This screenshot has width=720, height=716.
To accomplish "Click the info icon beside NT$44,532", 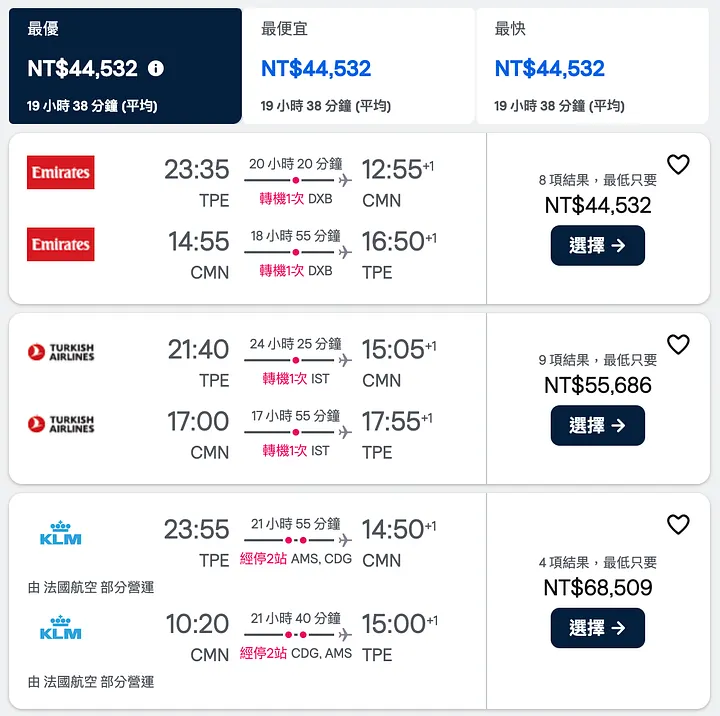I will (x=155, y=69).
